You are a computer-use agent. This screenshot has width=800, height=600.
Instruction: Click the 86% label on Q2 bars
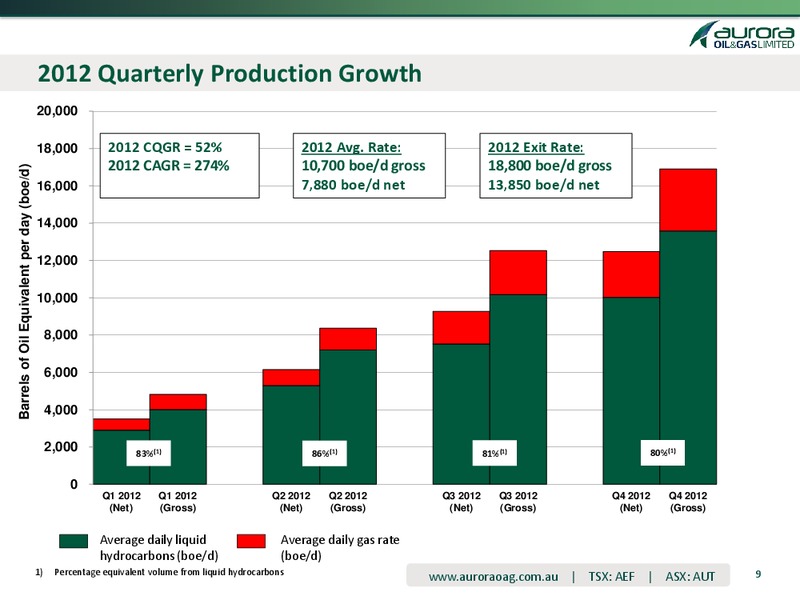tap(324, 453)
